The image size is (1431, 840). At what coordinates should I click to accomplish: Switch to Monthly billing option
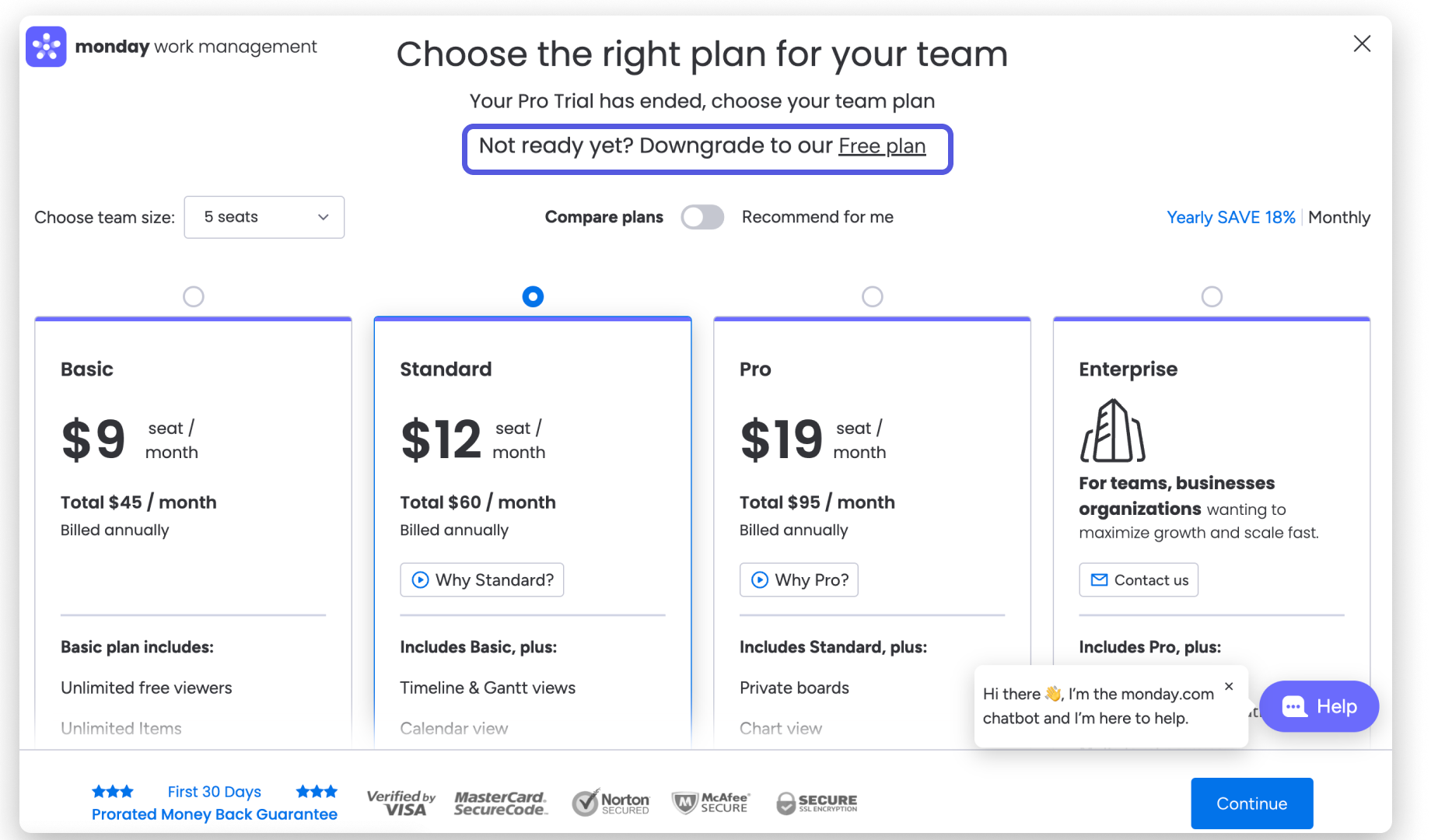click(1338, 218)
